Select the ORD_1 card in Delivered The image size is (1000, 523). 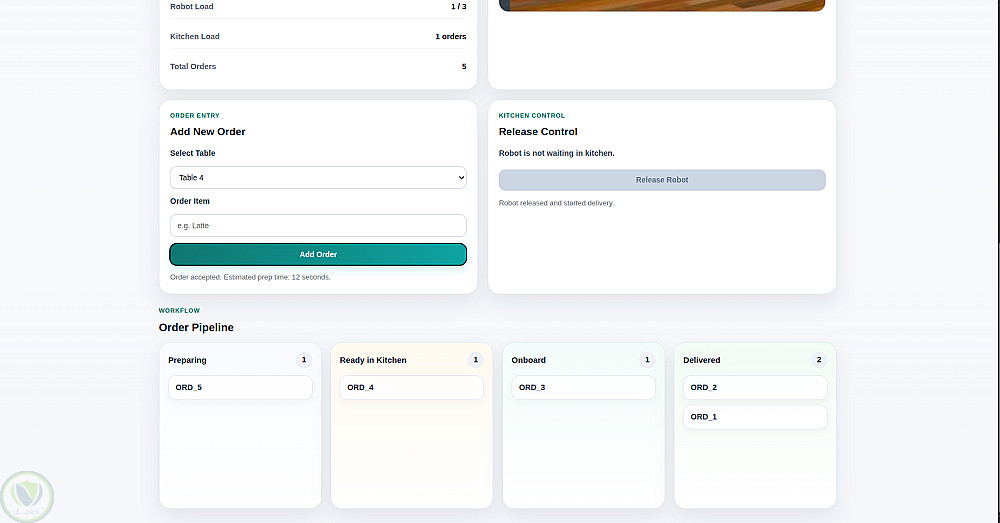(755, 417)
